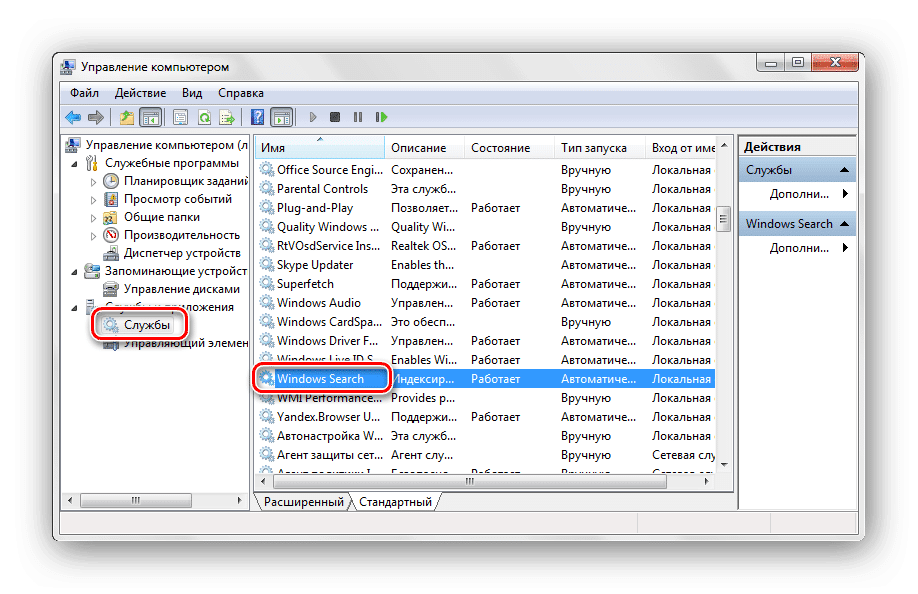The image size is (918, 594).
Task: Select Производительность icon in tree
Action: pyautogui.click(x=111, y=235)
